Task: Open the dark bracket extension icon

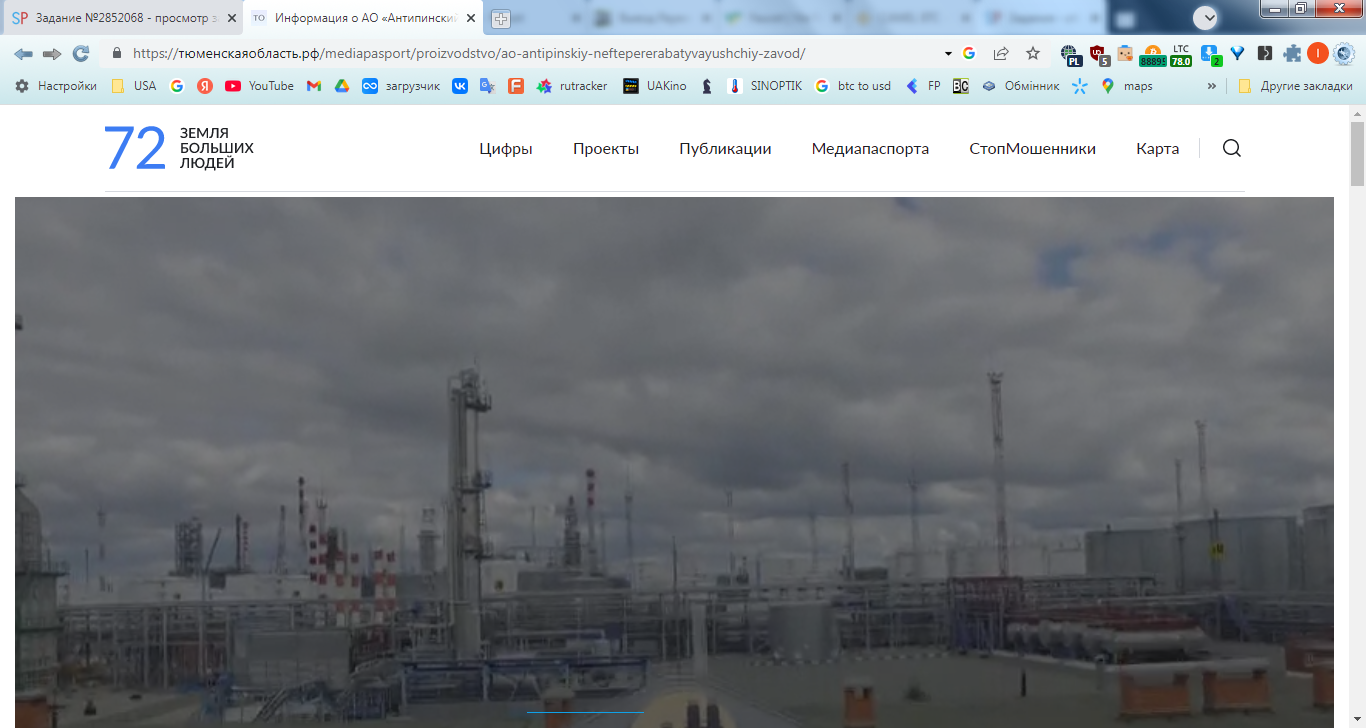Action: (x=1265, y=53)
